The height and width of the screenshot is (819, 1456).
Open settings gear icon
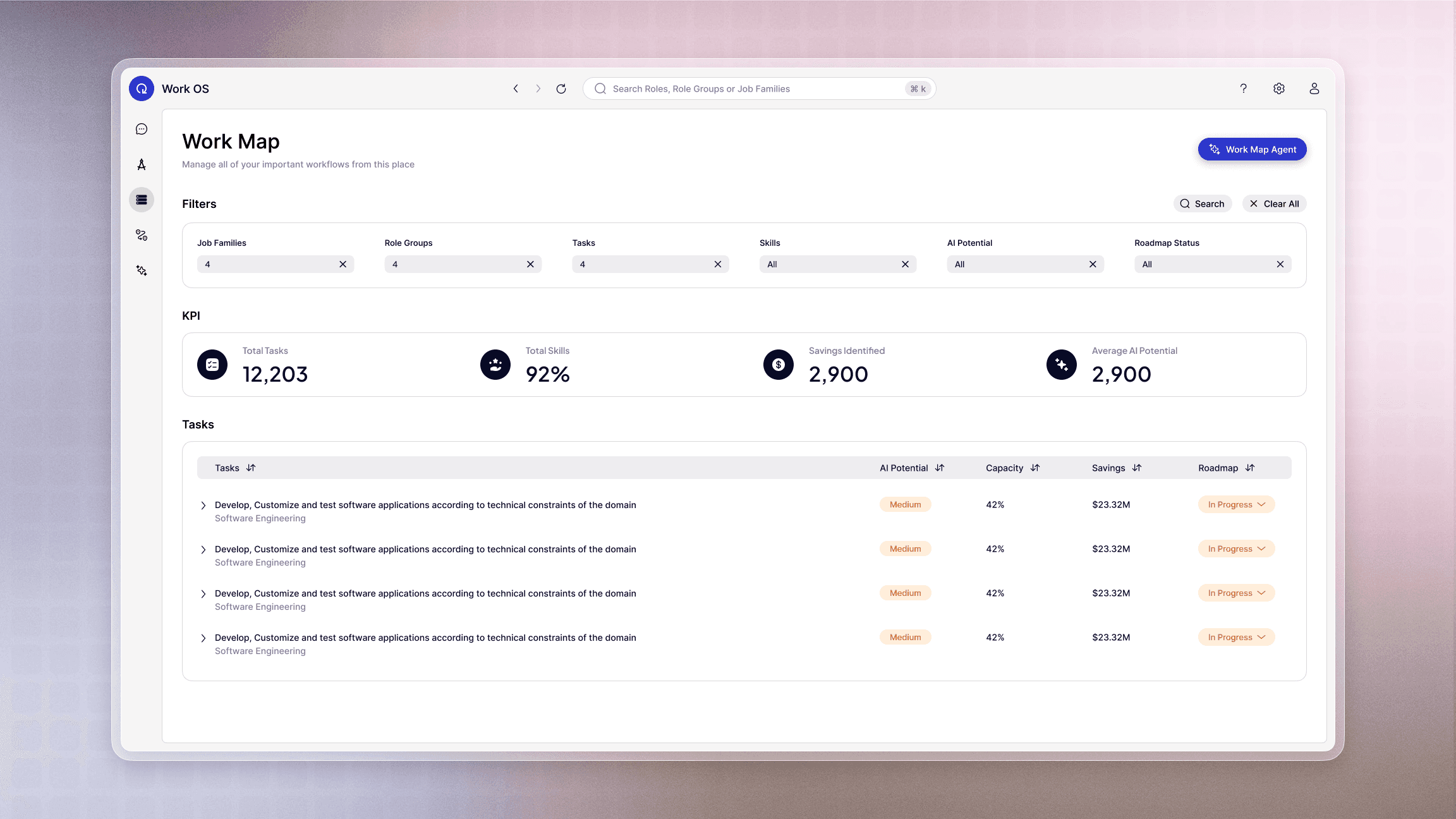[1278, 88]
